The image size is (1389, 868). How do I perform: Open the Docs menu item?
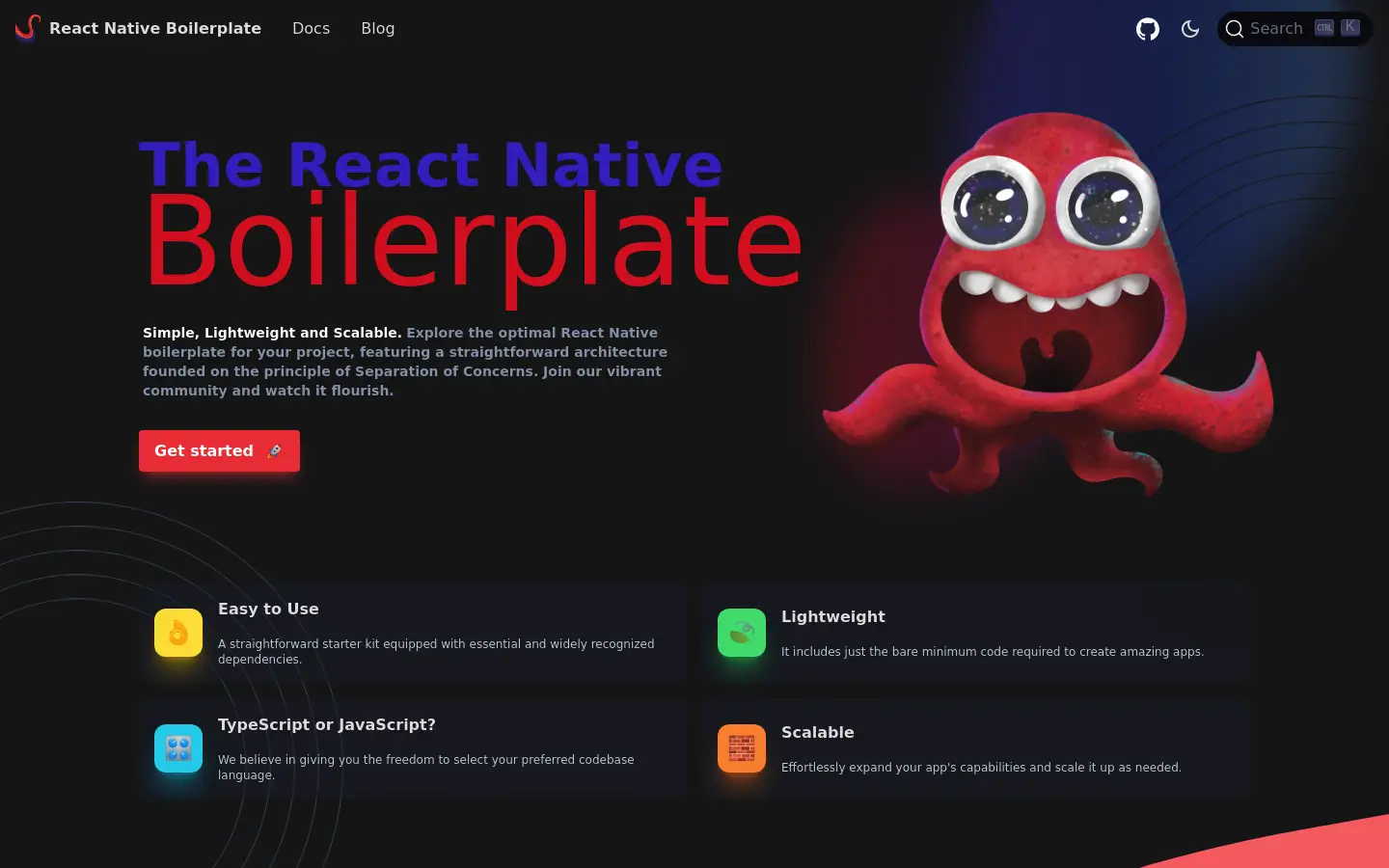click(x=311, y=29)
